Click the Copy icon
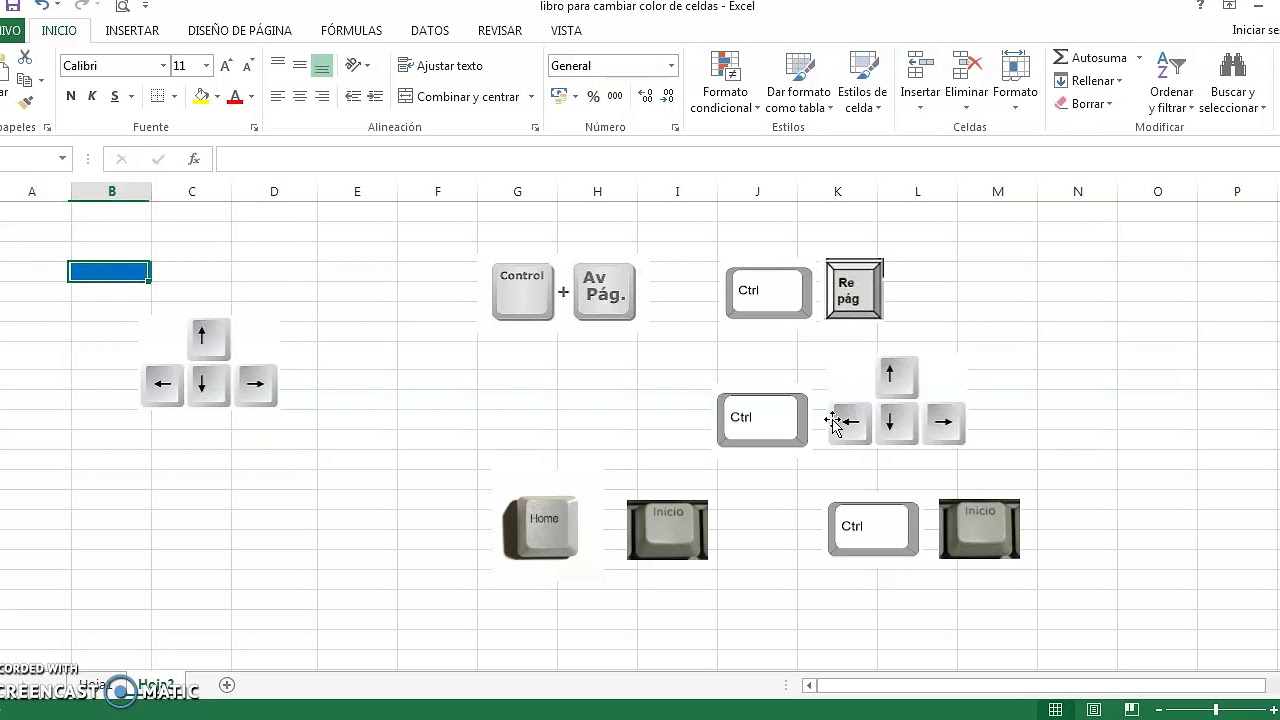The width and height of the screenshot is (1280, 720). point(24,80)
